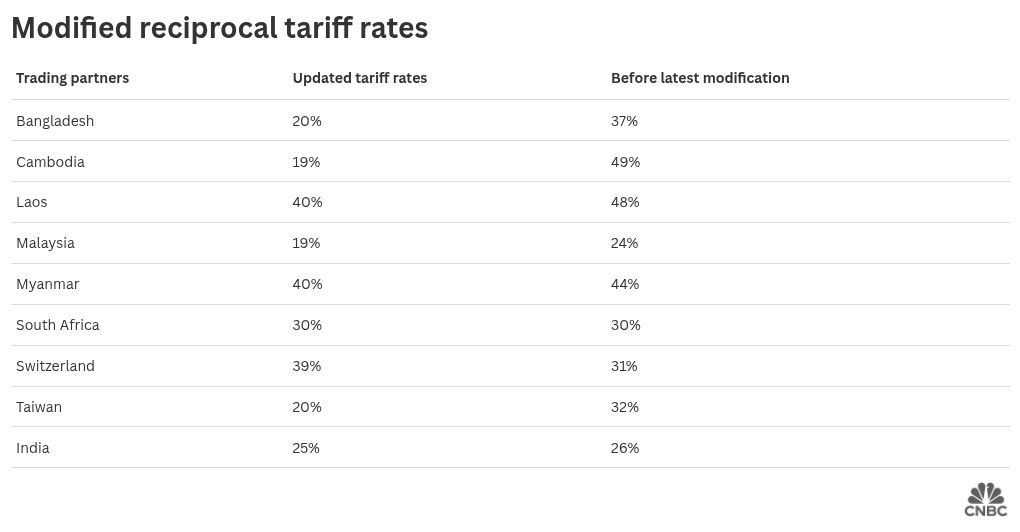Select the Cambodia row label
The height and width of the screenshot is (532, 1020).
50,162
